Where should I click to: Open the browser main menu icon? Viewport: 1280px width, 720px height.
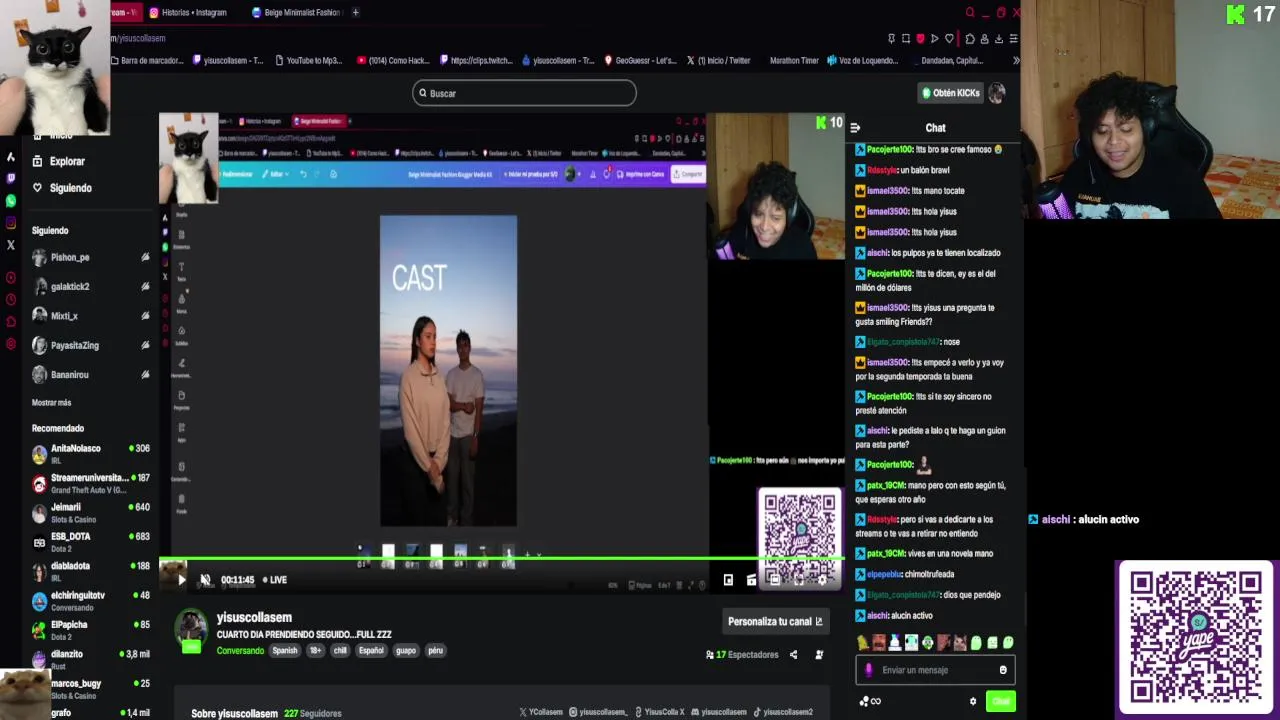pos(1013,39)
